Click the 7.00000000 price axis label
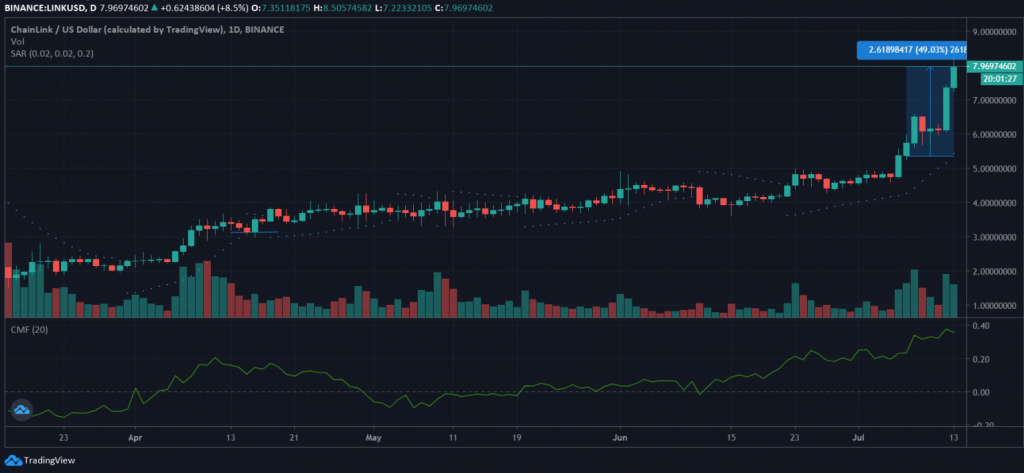The image size is (1024, 473). tap(994, 100)
